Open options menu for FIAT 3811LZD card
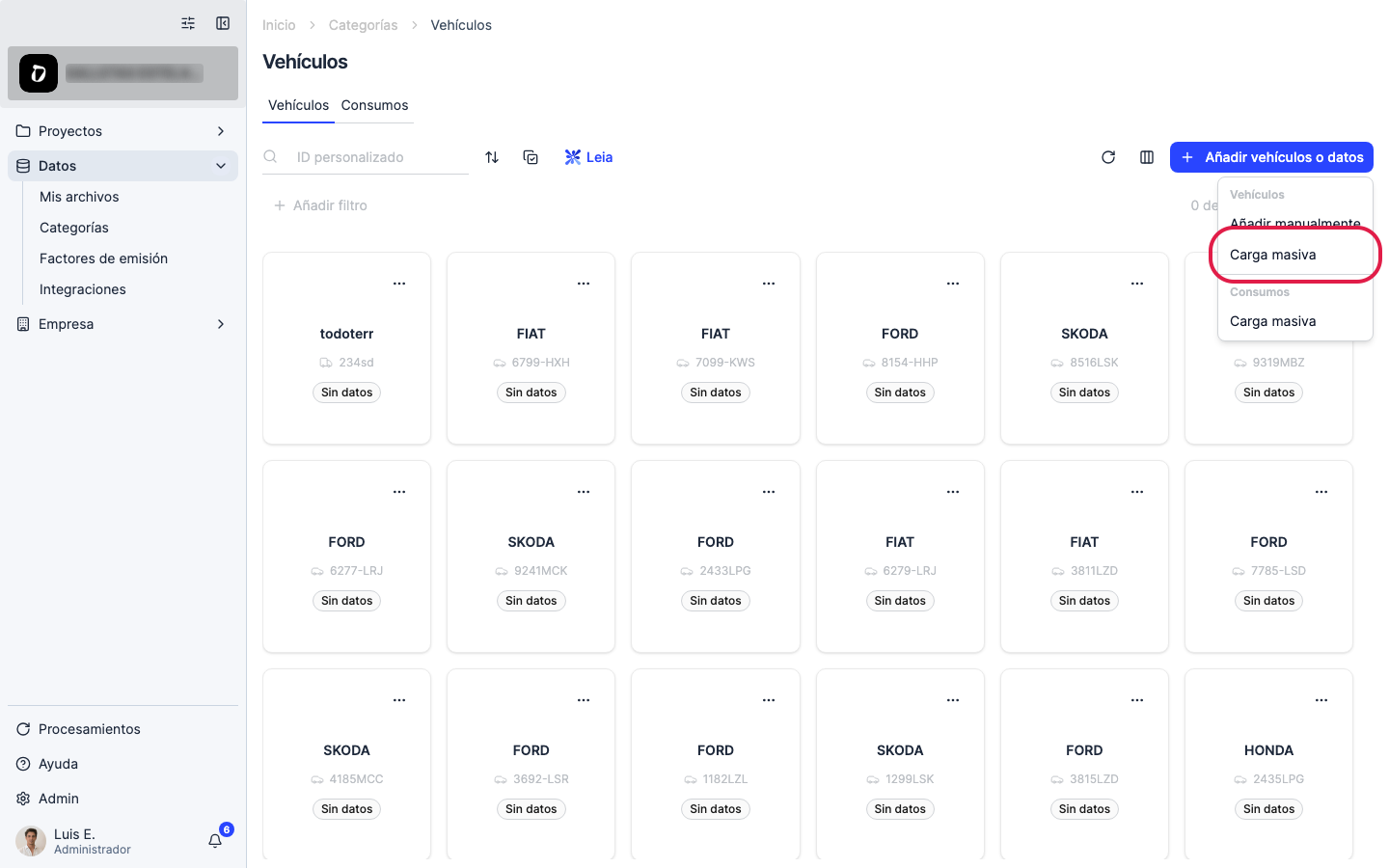 pos(1137,492)
